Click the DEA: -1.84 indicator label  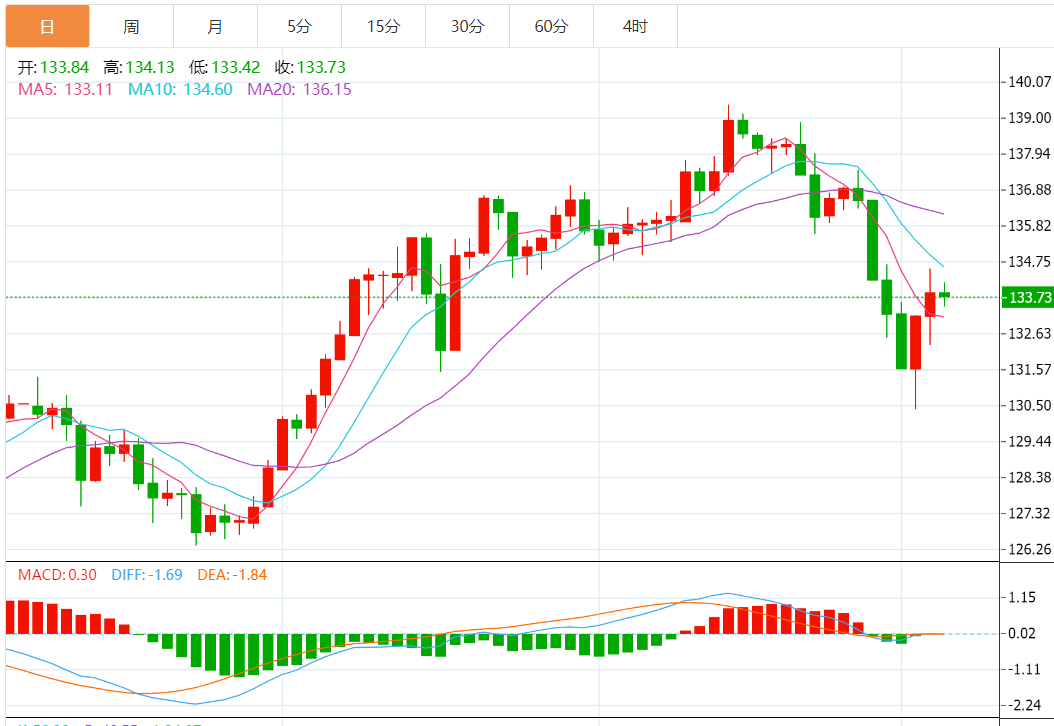[x=232, y=575]
